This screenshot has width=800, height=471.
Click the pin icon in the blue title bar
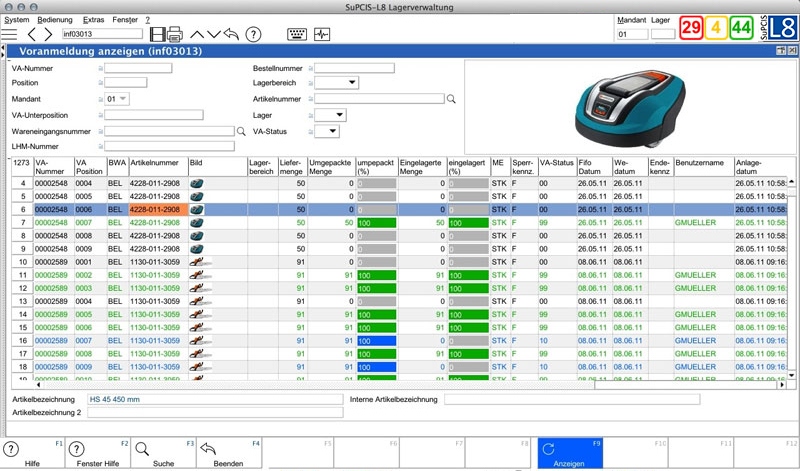coord(781,51)
